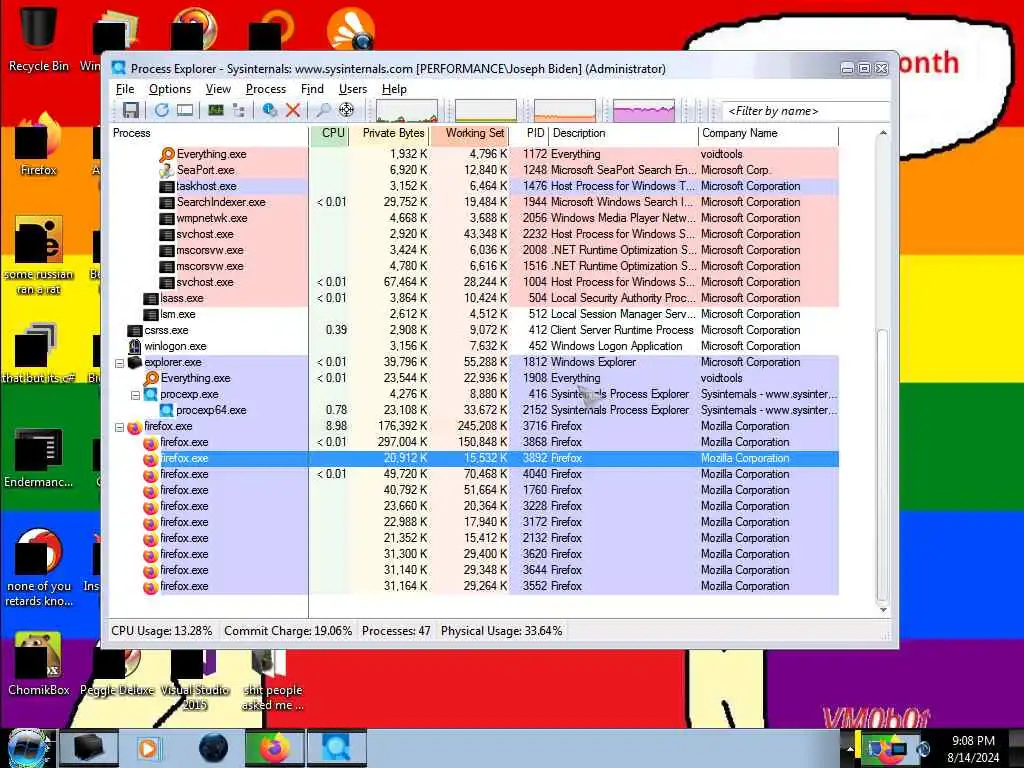
Task: Click the Windows Start orb
Action: (x=27, y=748)
